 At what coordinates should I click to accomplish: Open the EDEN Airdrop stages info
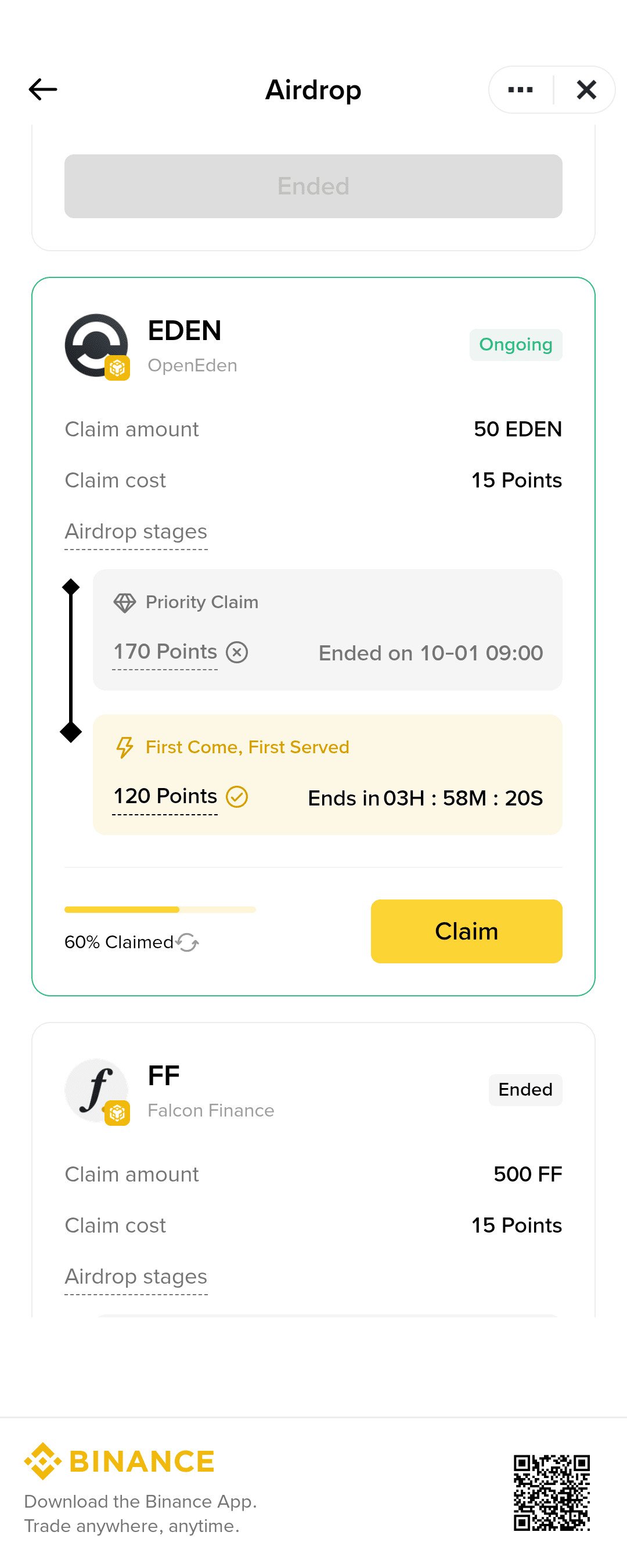coord(136,532)
